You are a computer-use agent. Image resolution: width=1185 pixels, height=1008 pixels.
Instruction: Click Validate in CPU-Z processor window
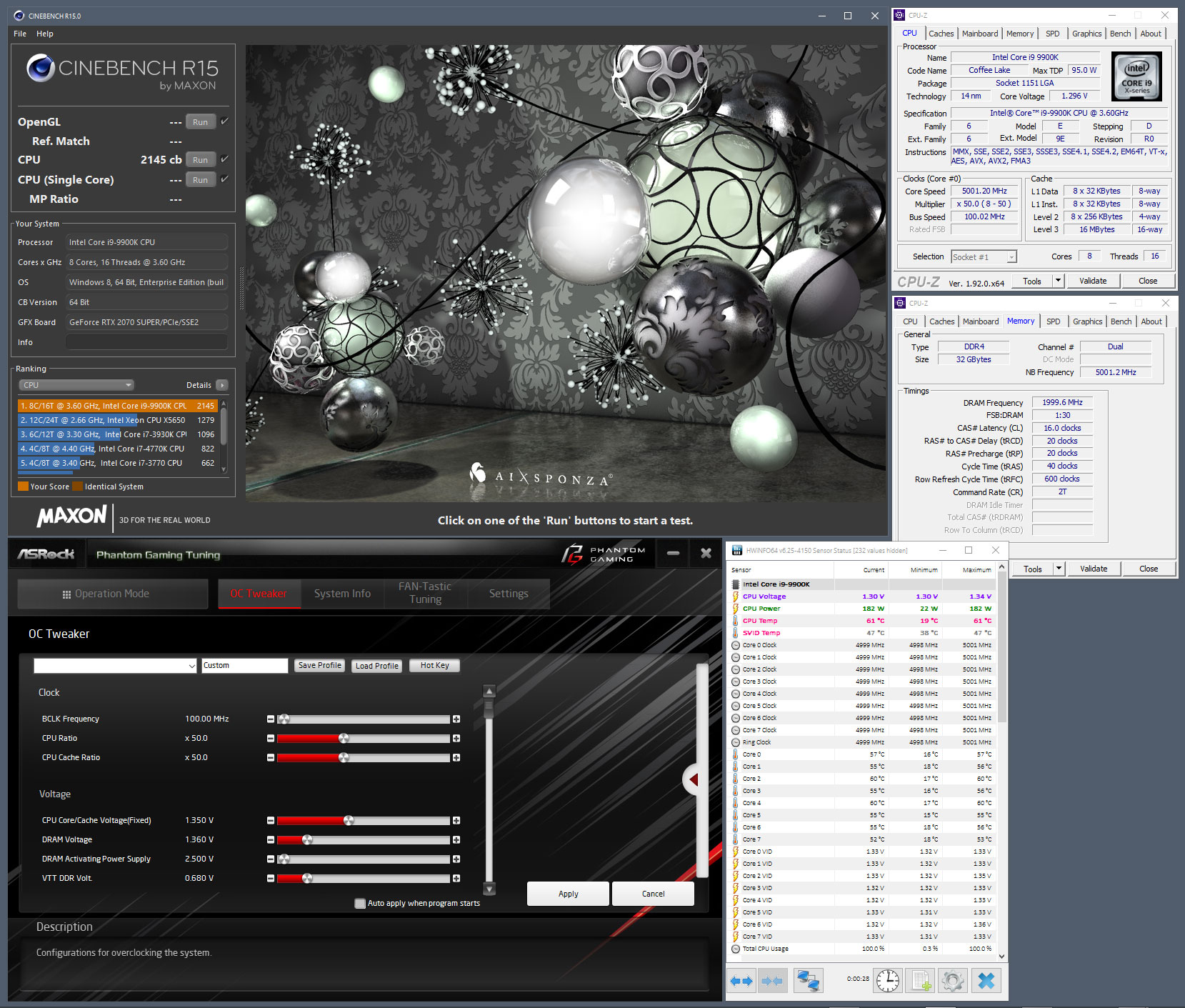tap(1093, 281)
